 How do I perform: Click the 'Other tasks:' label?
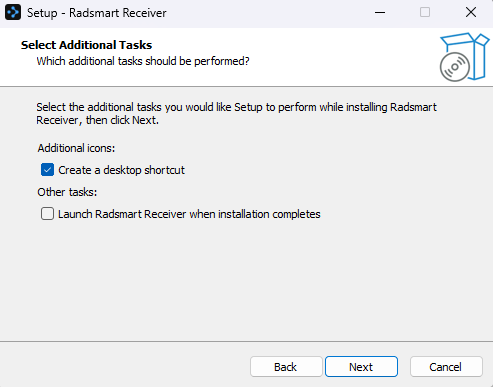click(x=67, y=192)
